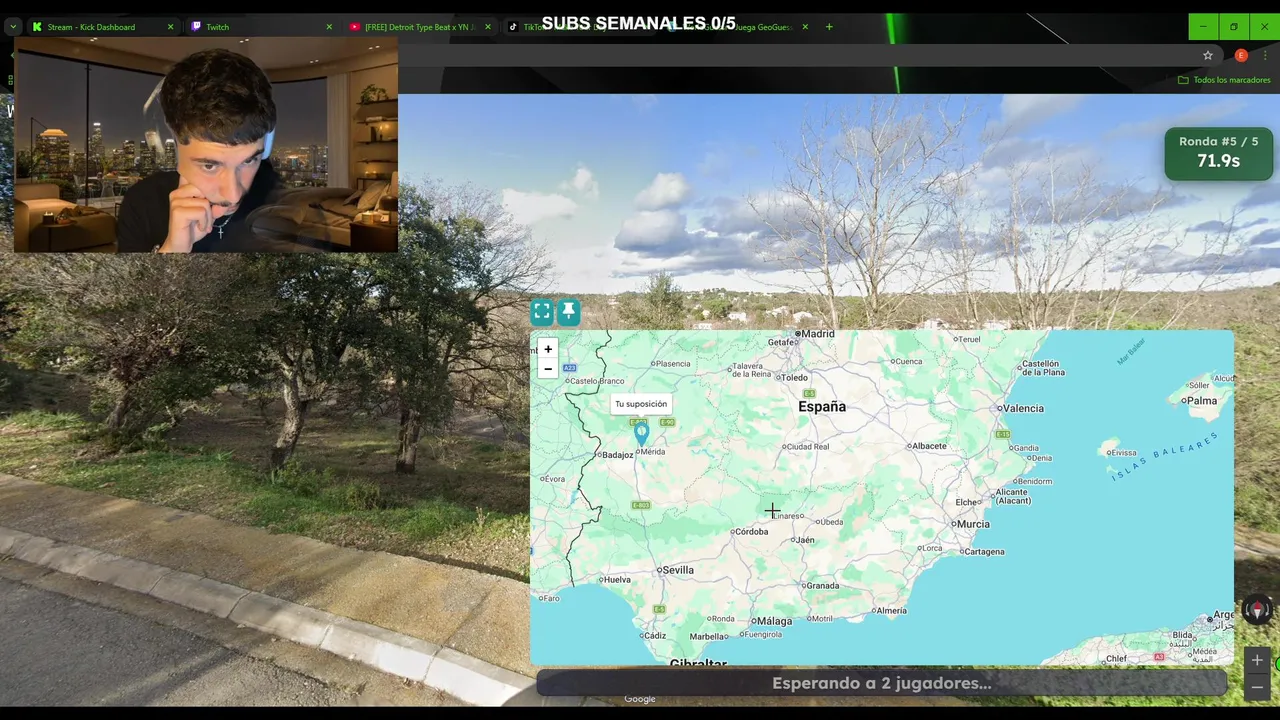Screen dimensions: 1280x720
Task: Expand the tab search dropdown
Action: pyautogui.click(x=13, y=27)
